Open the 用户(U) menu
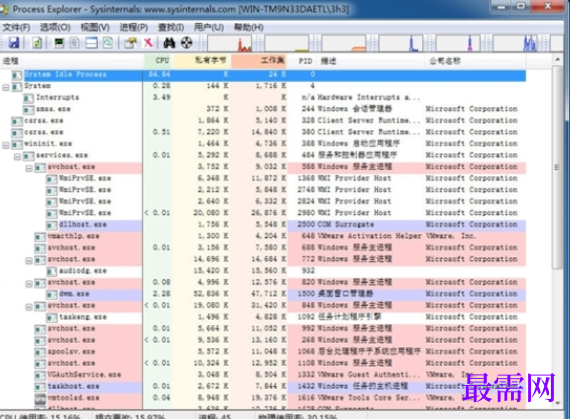This screenshot has height=419, width=574. tap(209, 27)
